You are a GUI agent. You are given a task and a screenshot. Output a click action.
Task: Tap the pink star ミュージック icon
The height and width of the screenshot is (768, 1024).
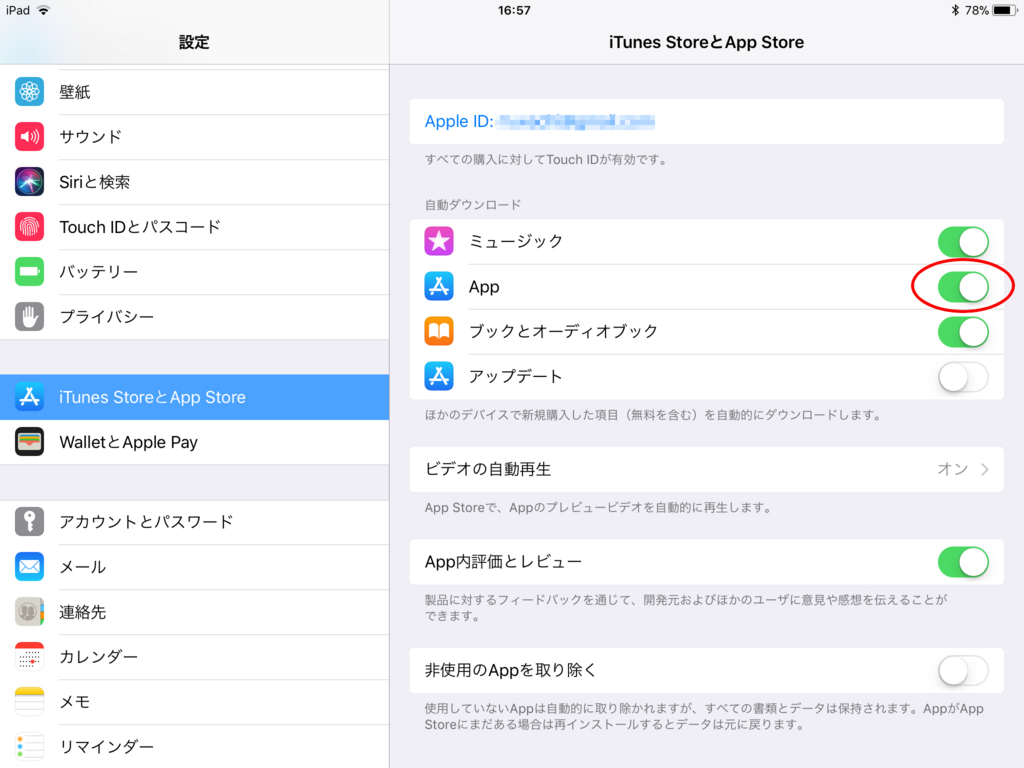[439, 241]
